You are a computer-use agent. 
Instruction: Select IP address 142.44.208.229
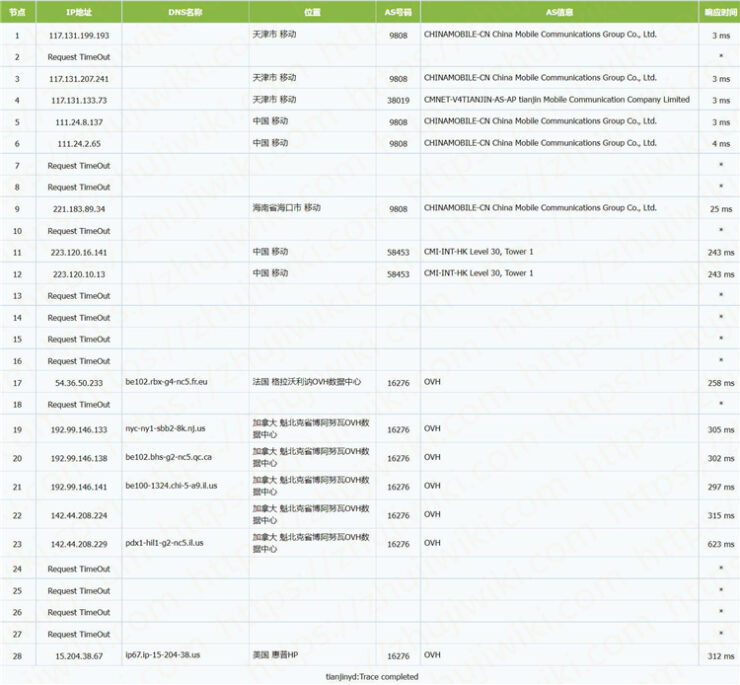point(79,544)
